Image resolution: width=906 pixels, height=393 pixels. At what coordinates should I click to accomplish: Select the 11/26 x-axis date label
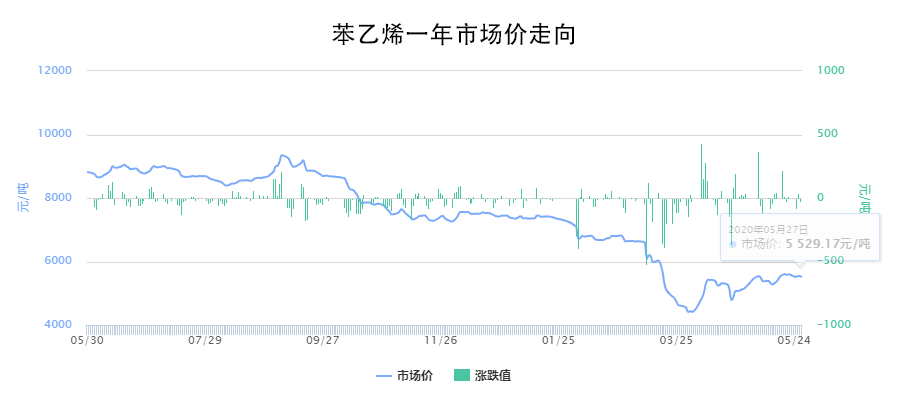tap(441, 340)
